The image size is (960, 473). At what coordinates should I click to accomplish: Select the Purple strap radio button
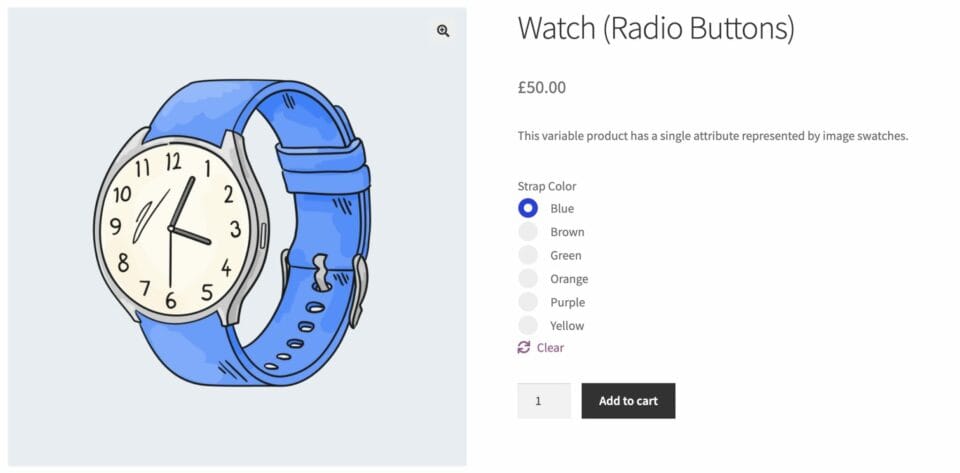tap(528, 302)
